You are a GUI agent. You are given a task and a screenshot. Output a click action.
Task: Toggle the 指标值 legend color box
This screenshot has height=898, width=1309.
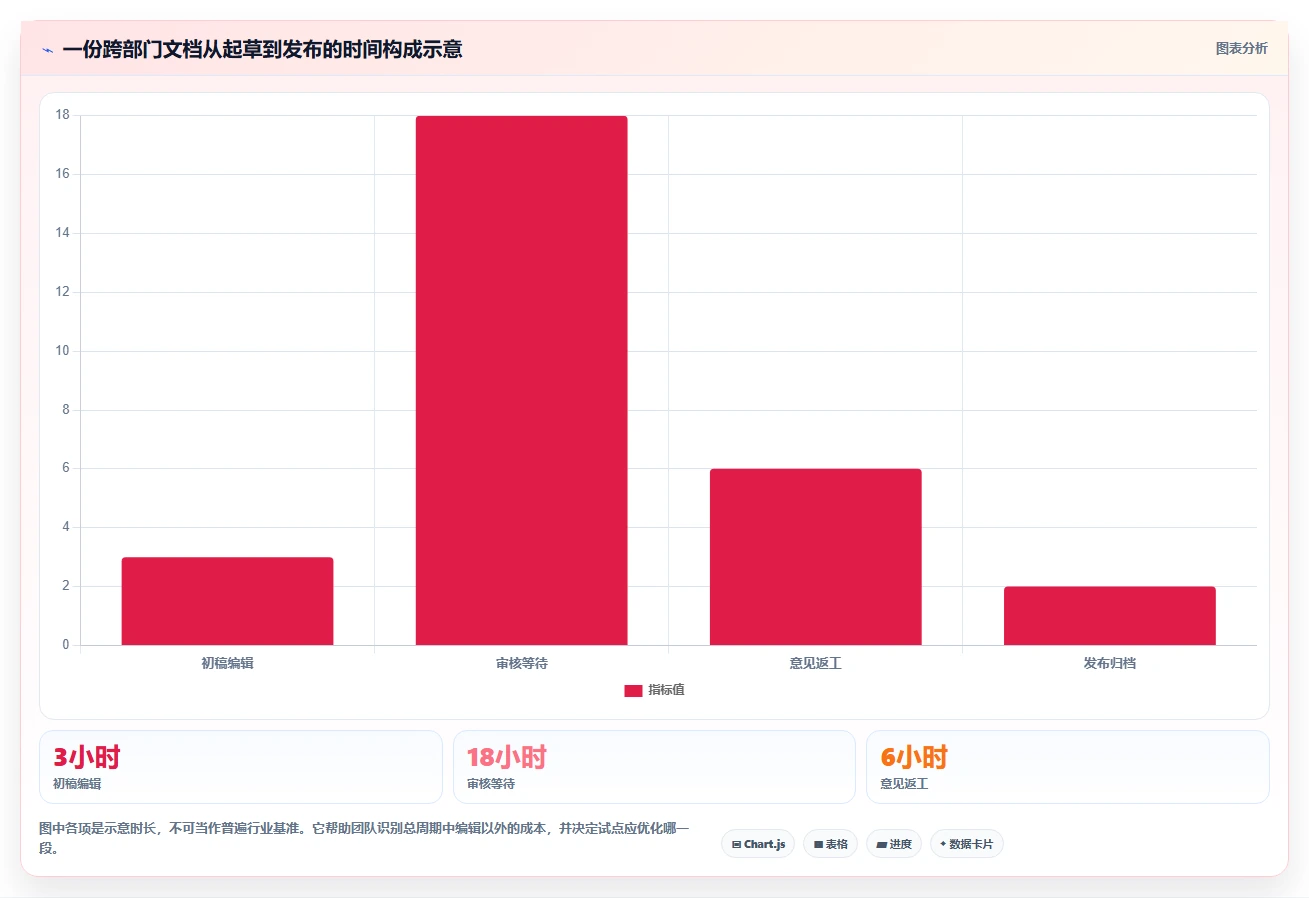tap(633, 690)
